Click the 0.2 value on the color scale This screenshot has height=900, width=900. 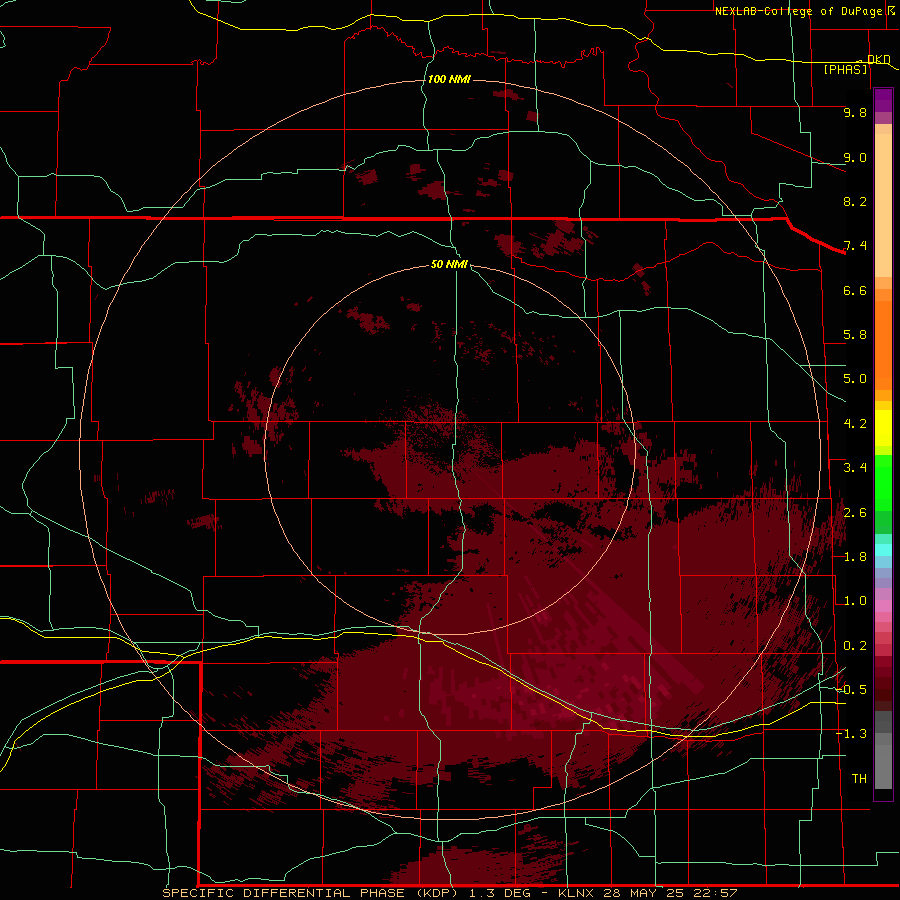[855, 646]
